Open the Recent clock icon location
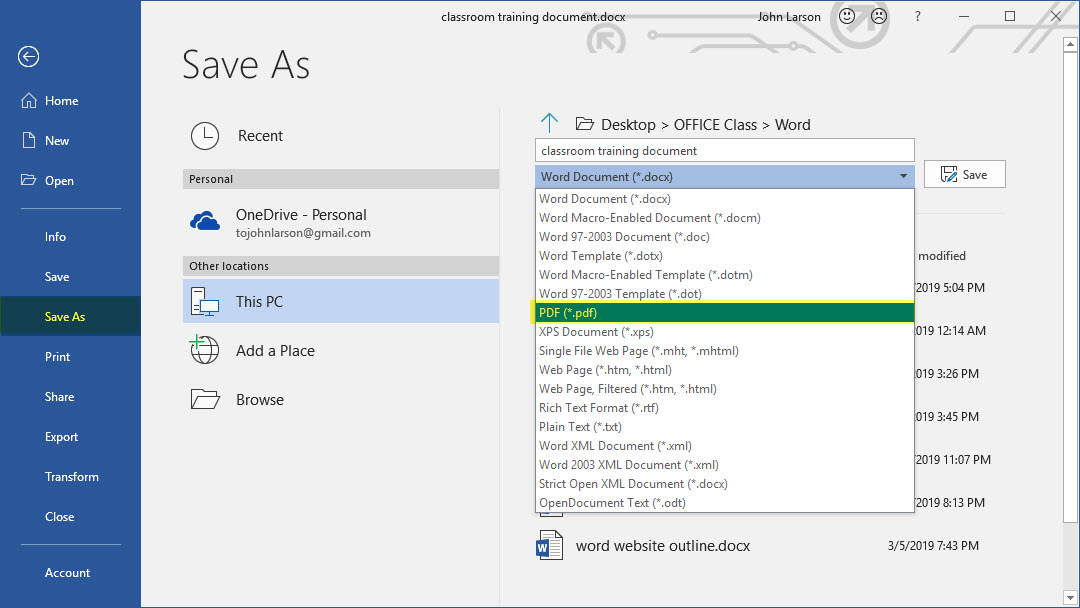Viewport: 1080px width, 608px height. tap(205, 136)
